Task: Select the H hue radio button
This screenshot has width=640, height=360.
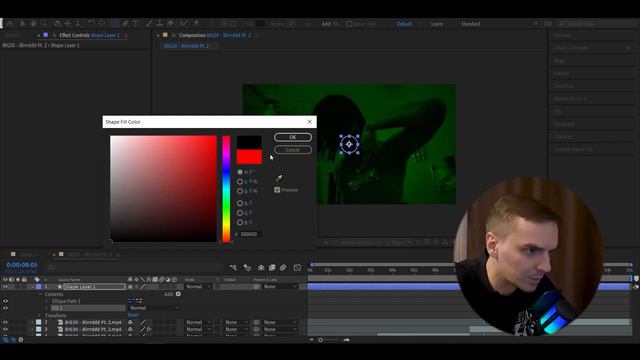Action: click(240, 172)
